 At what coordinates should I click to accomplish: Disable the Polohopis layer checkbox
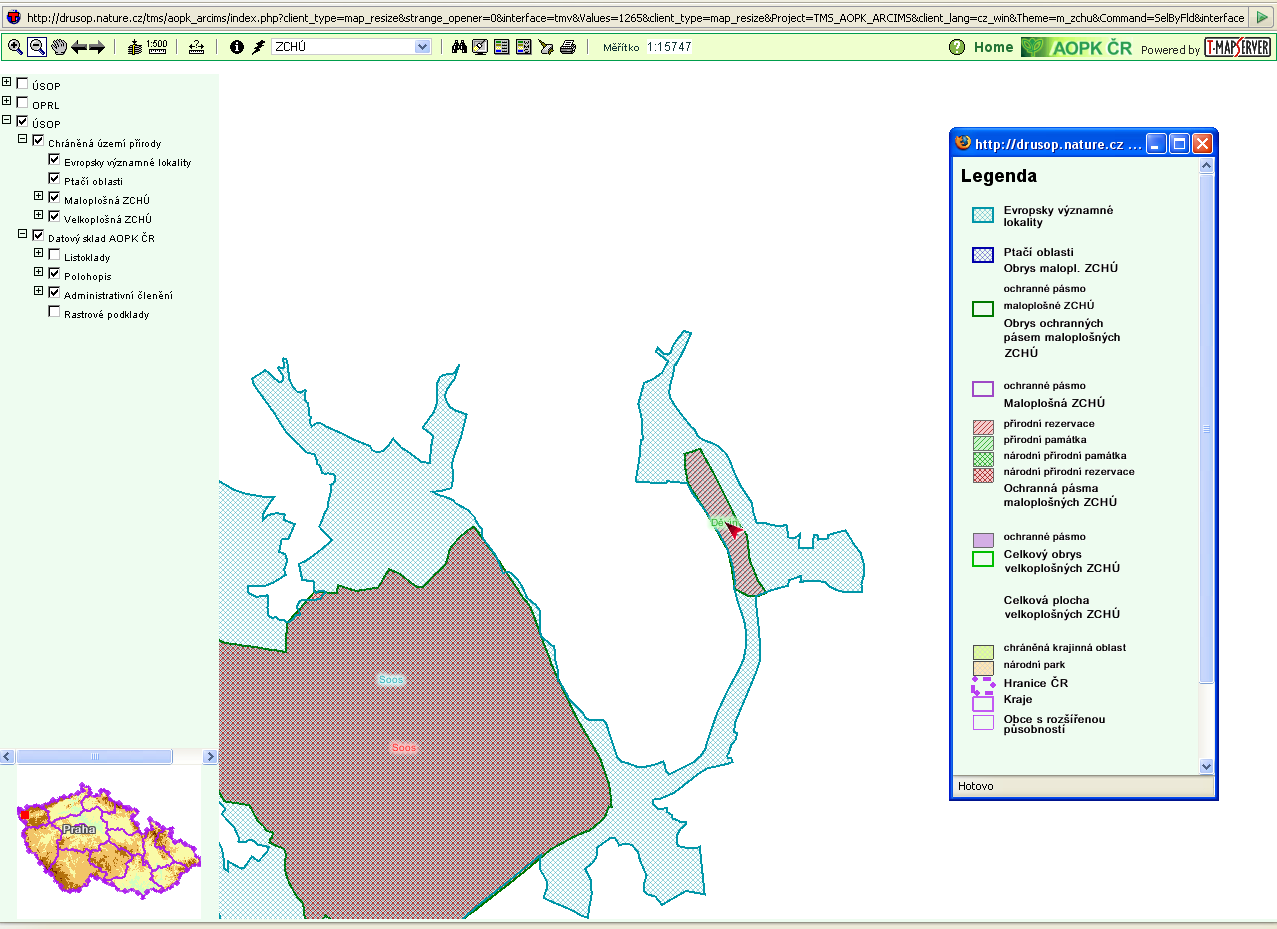pos(55,273)
